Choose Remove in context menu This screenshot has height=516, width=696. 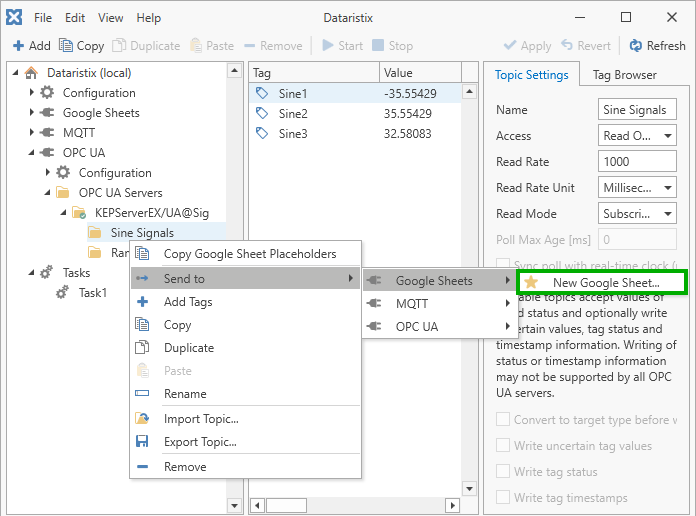pos(245,467)
